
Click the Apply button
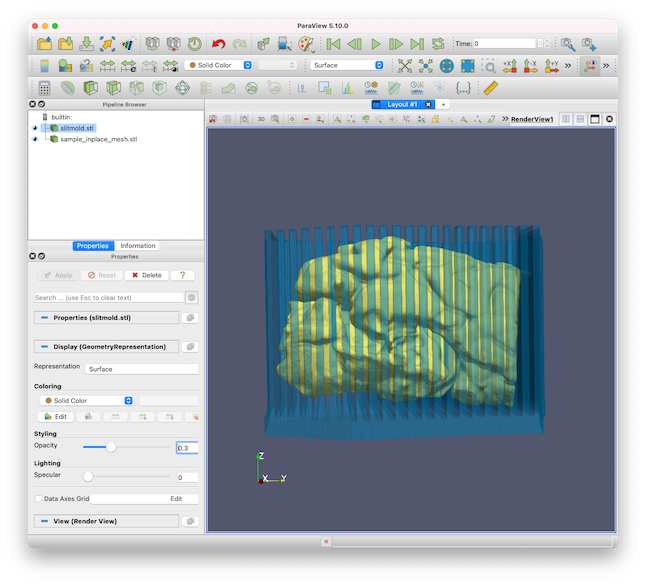pyautogui.click(x=58, y=275)
